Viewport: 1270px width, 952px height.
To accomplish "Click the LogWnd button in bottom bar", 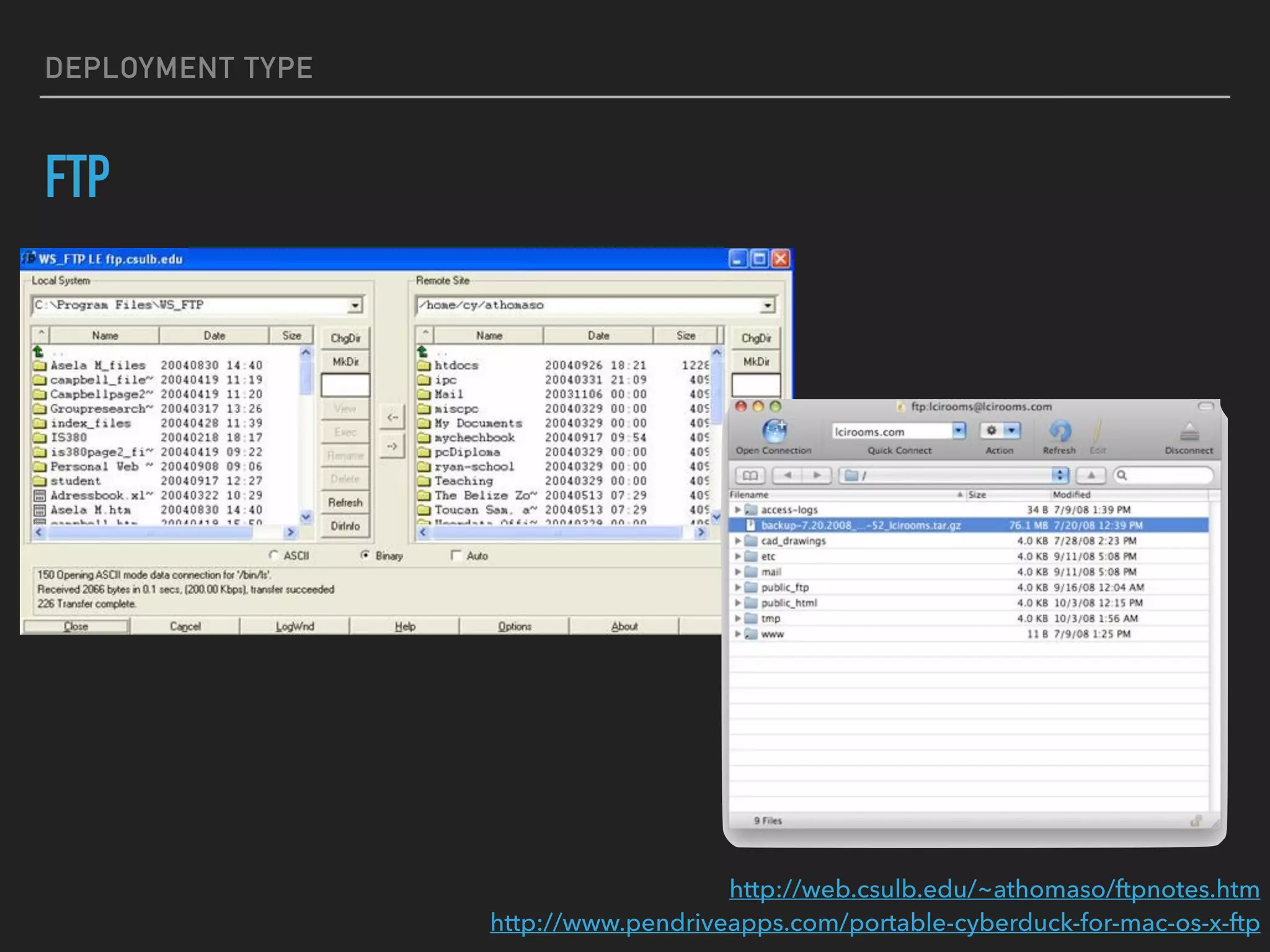I will point(295,626).
